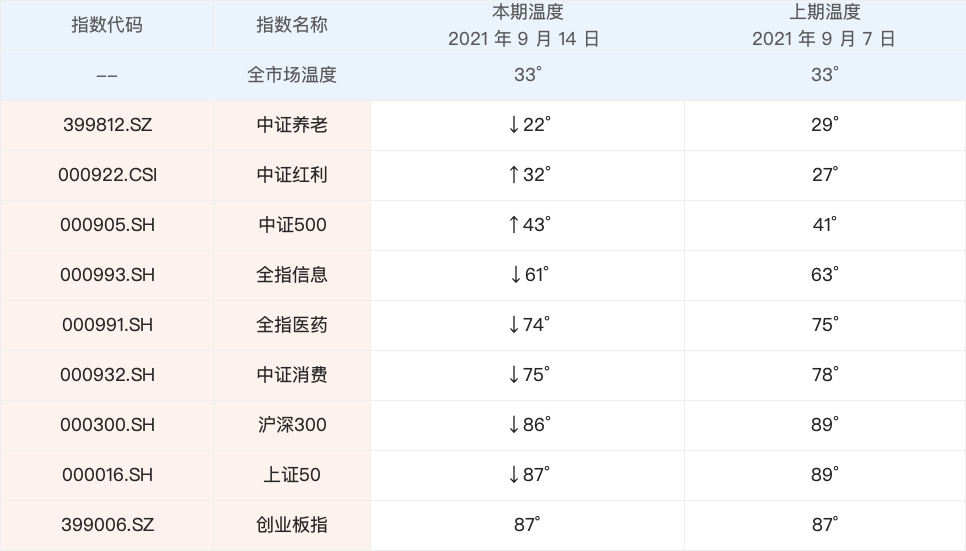
Task: Click the 指数名称 column header
Action: [292, 25]
